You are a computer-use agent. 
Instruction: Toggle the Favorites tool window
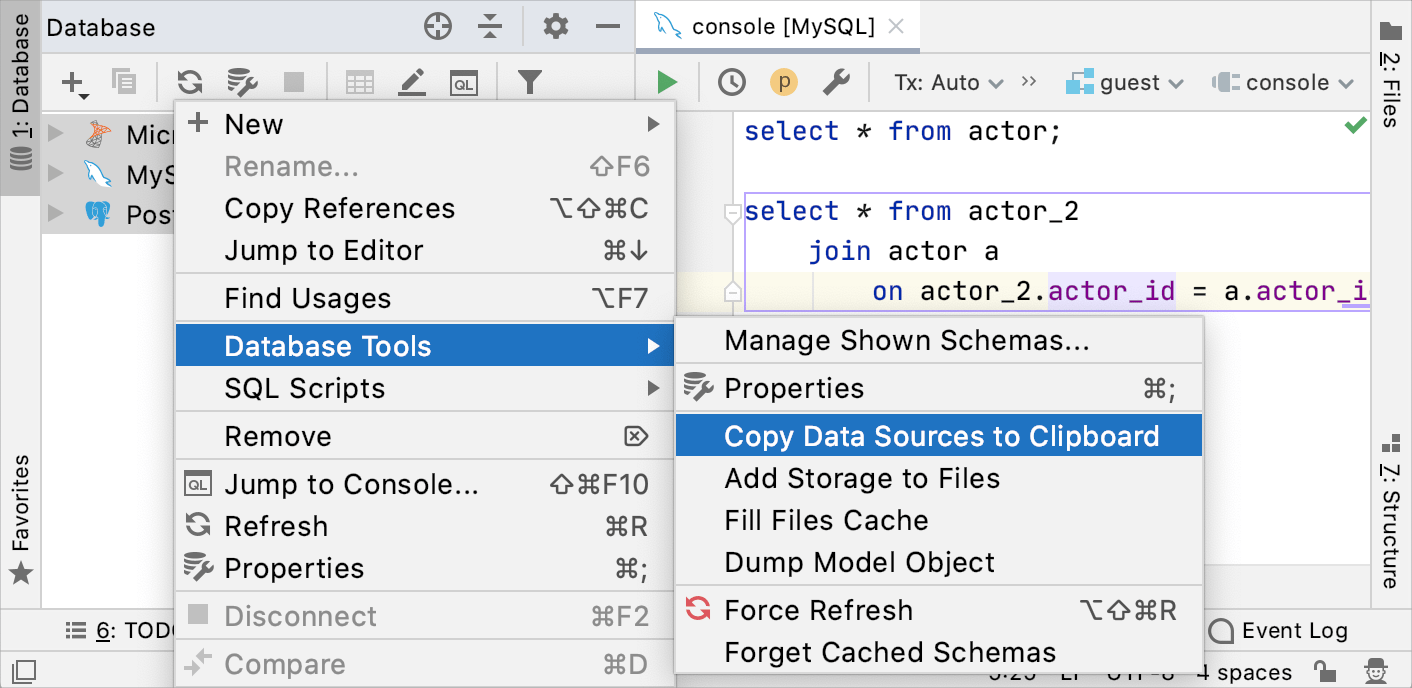pyautogui.click(x=20, y=500)
